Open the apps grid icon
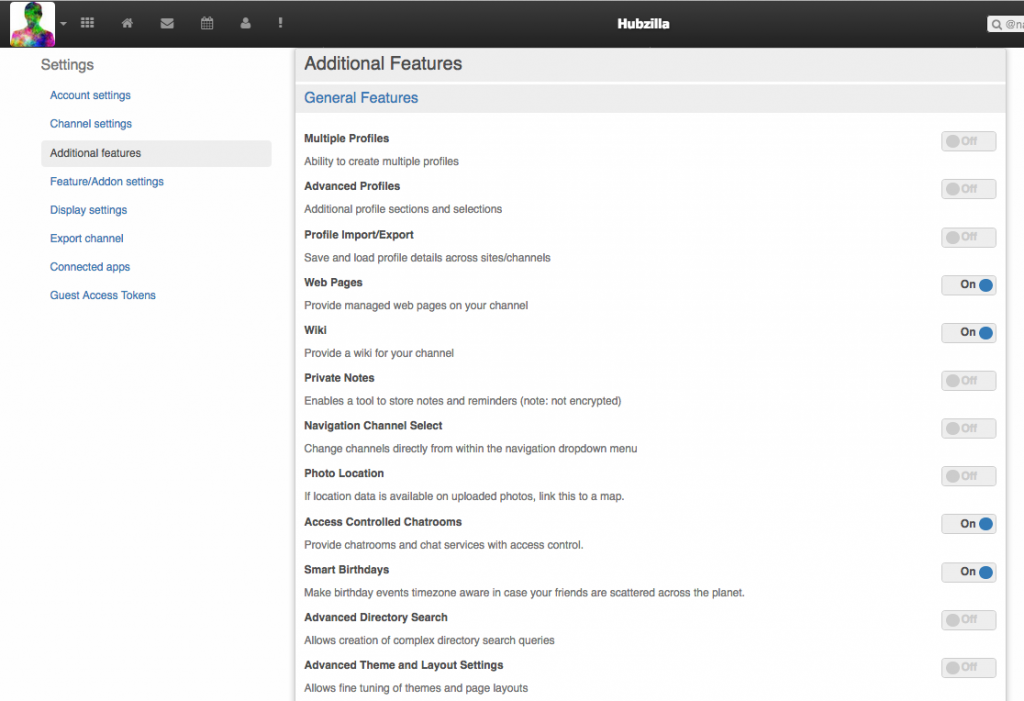The height and width of the screenshot is (701, 1024). (87, 23)
